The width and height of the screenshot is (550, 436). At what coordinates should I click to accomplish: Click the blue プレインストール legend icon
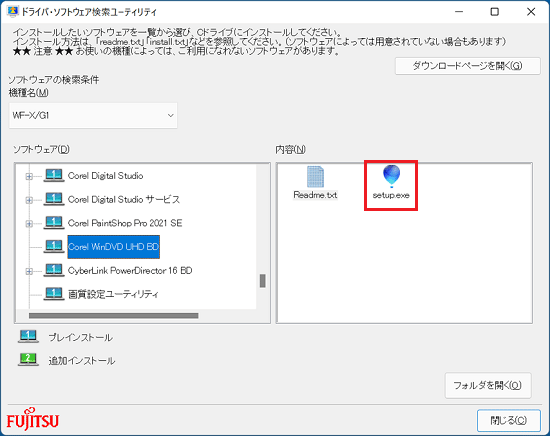click(28, 337)
